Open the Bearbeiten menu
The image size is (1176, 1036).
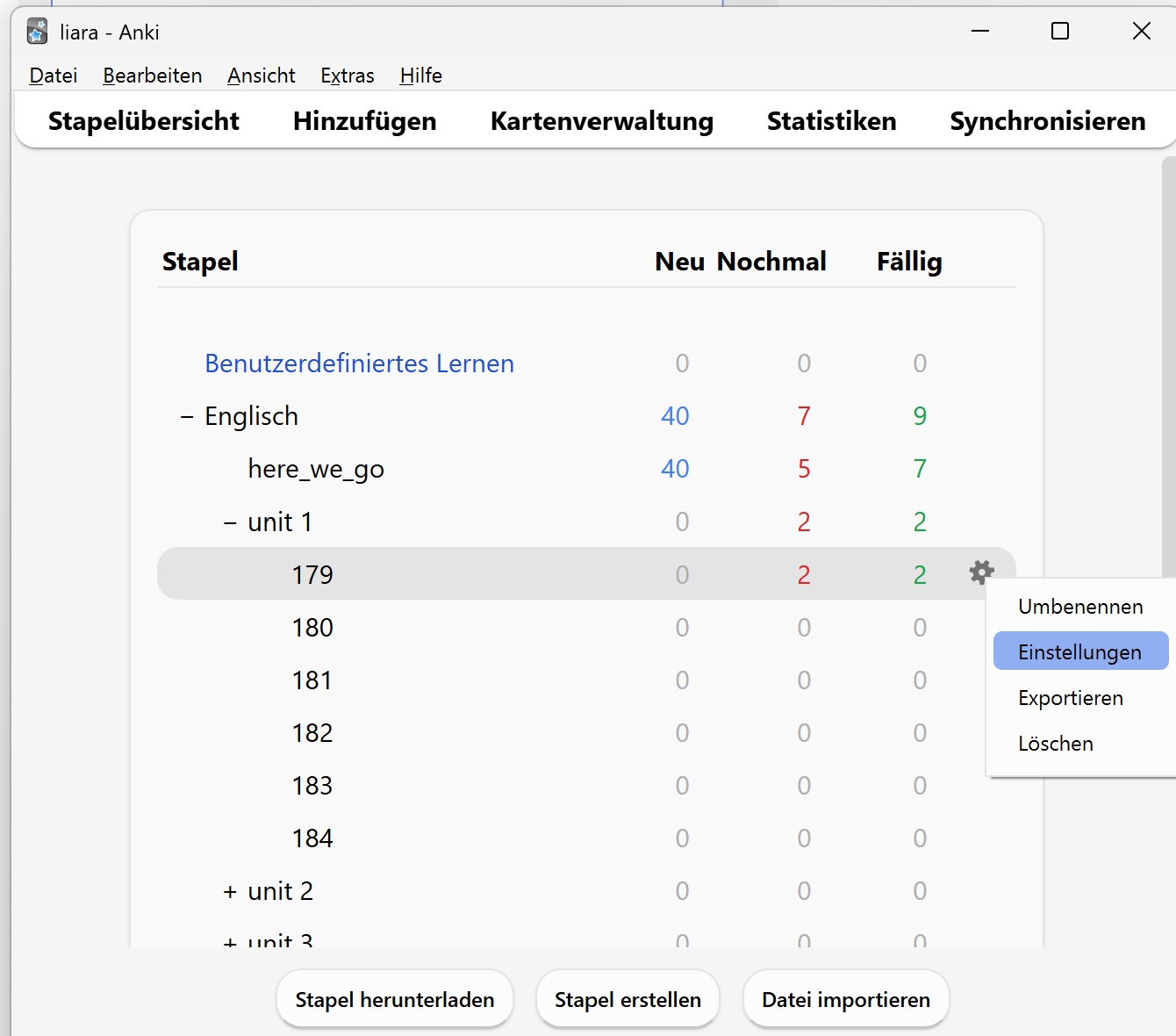point(153,76)
